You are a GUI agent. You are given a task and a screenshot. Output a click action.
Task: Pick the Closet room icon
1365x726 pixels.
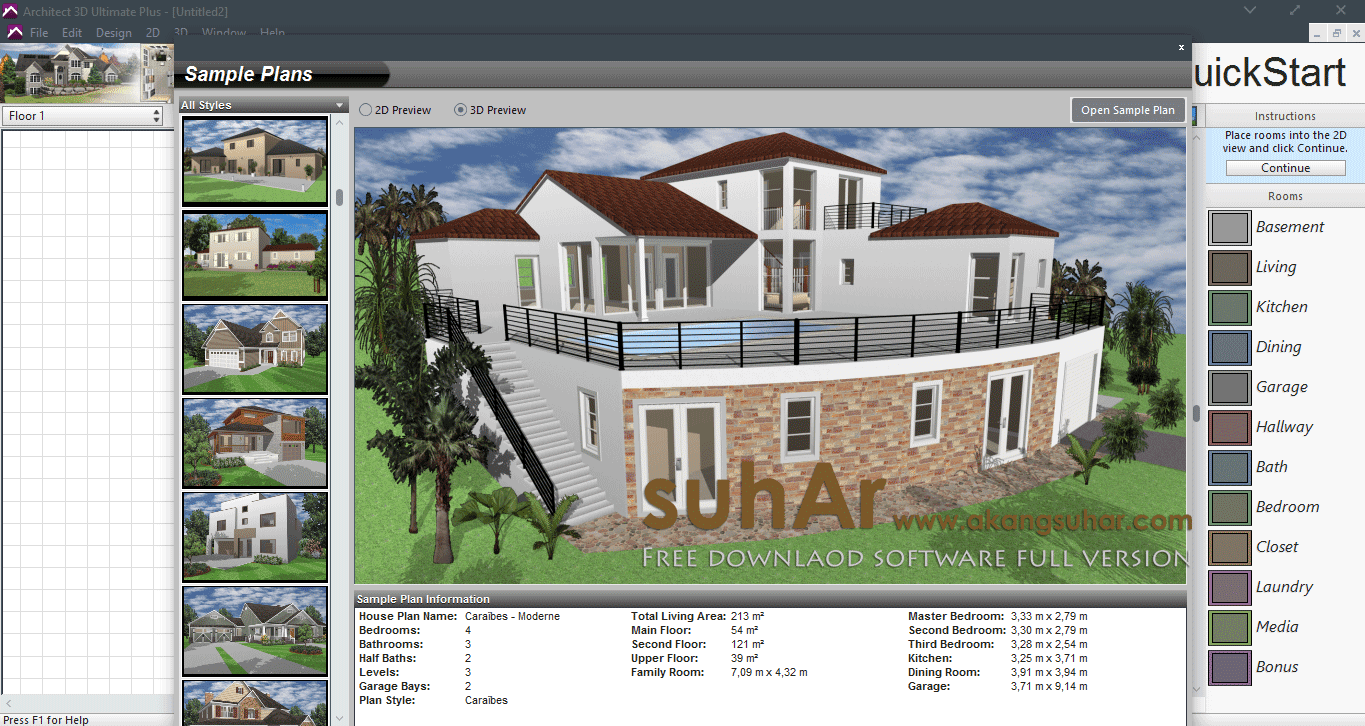(1230, 547)
